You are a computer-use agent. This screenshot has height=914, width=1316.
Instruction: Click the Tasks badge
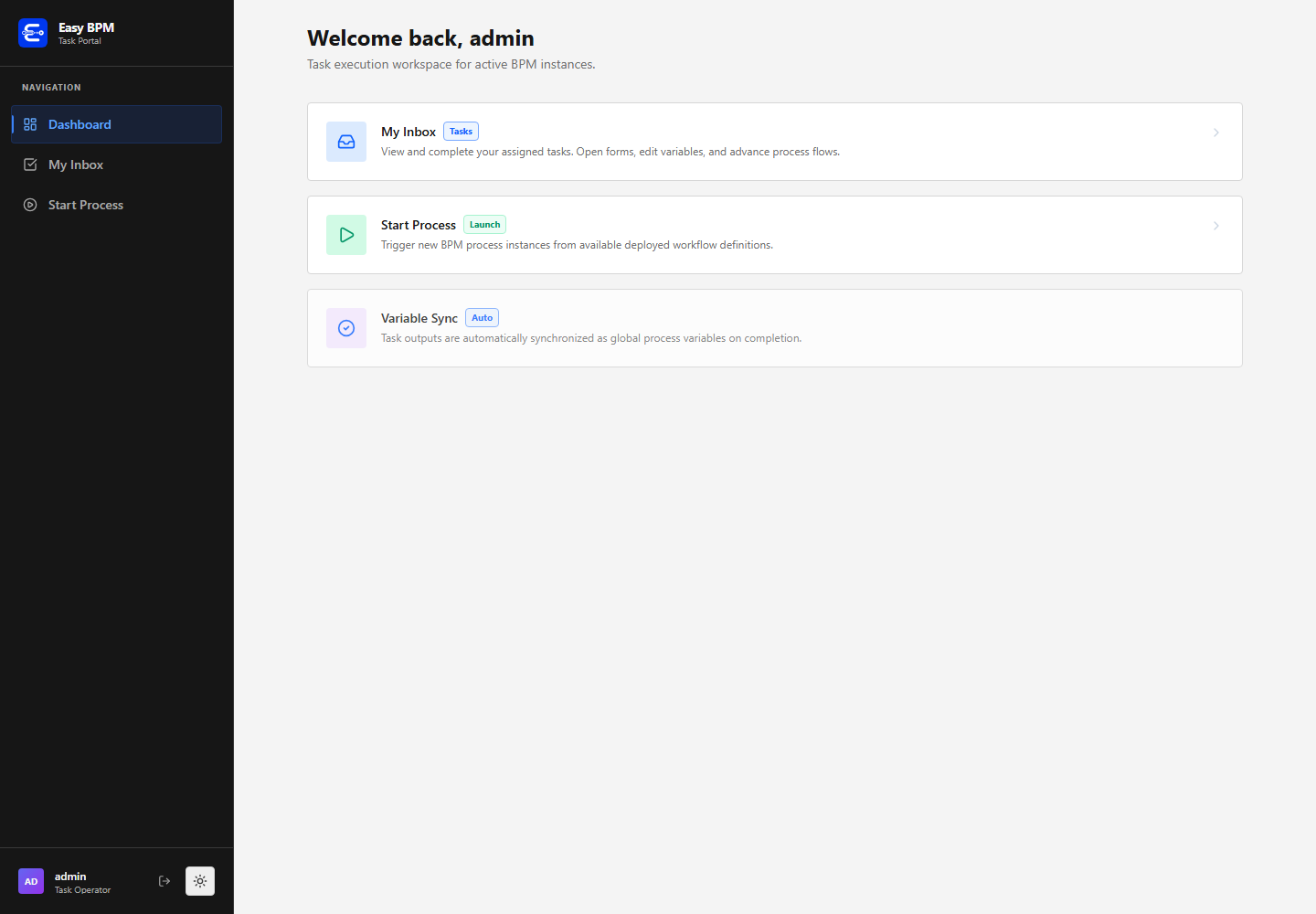pos(462,132)
